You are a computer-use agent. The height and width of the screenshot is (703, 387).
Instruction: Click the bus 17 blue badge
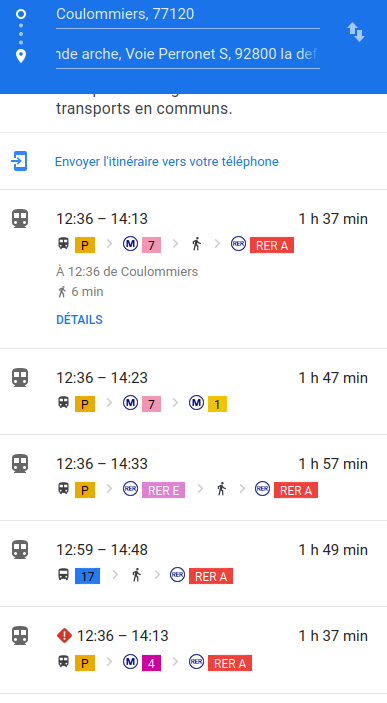point(87,576)
